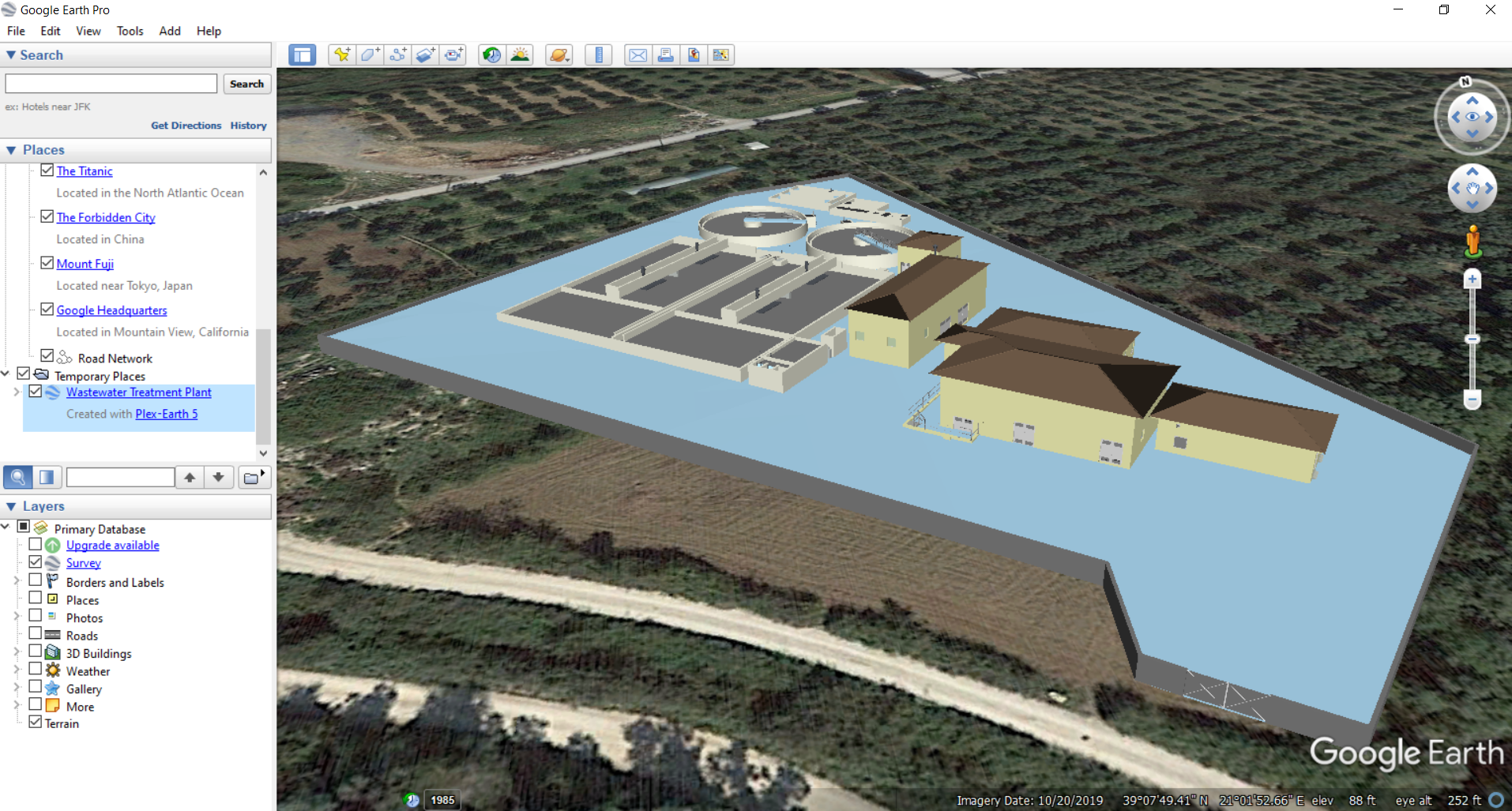Click the look joystick eye center

point(1473,117)
